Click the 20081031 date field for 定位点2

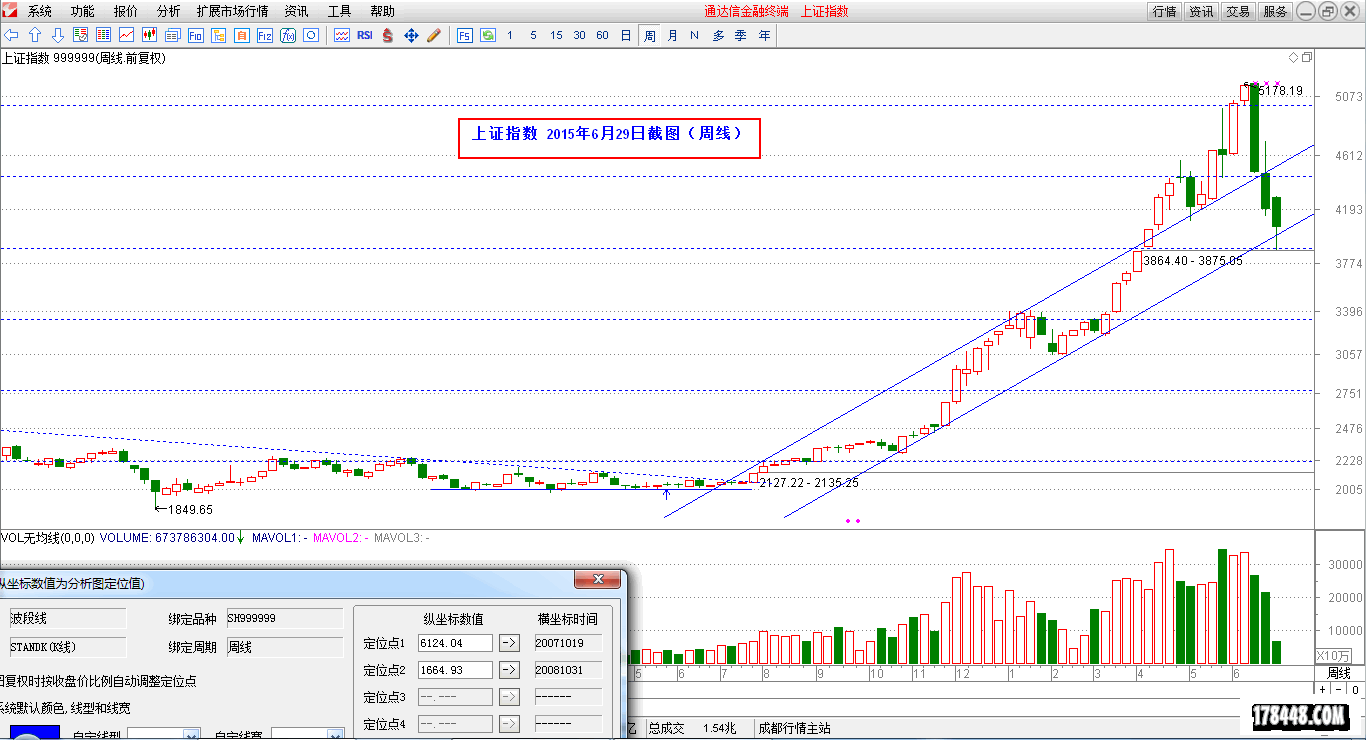(x=568, y=670)
